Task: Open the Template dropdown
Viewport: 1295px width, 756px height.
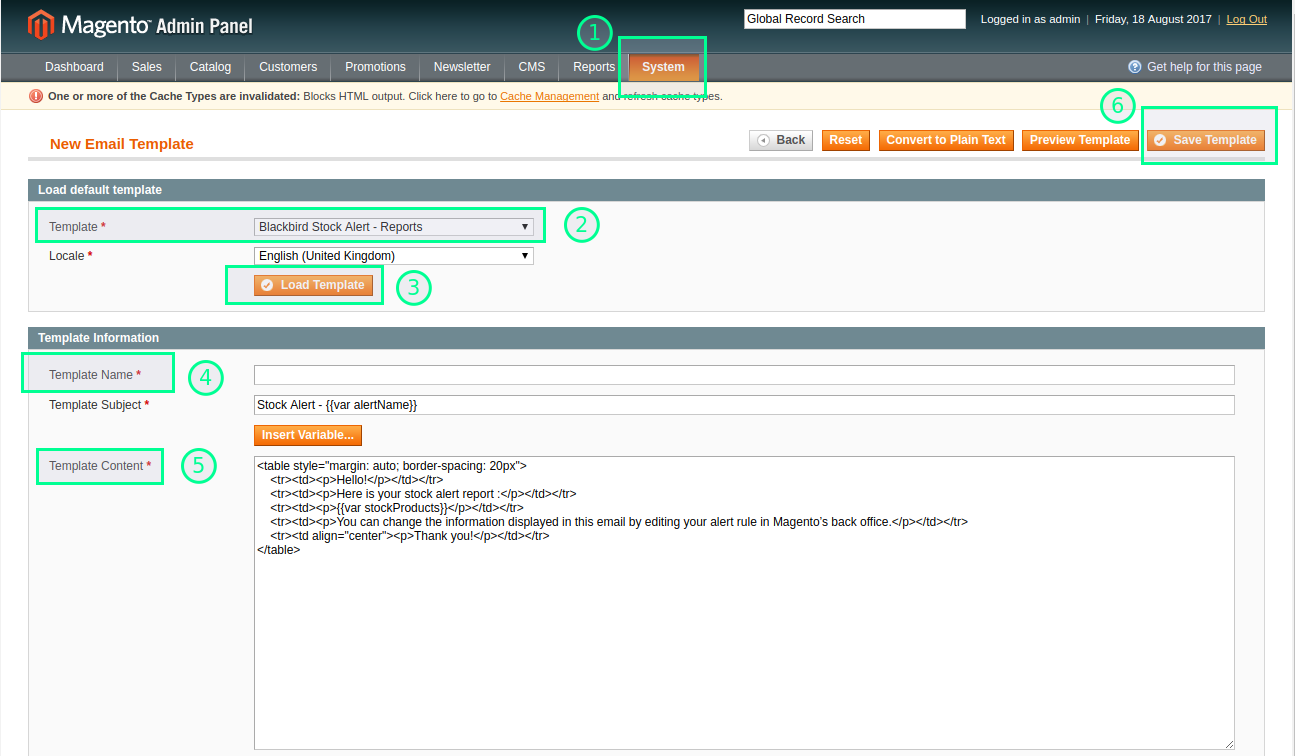Action: click(394, 227)
